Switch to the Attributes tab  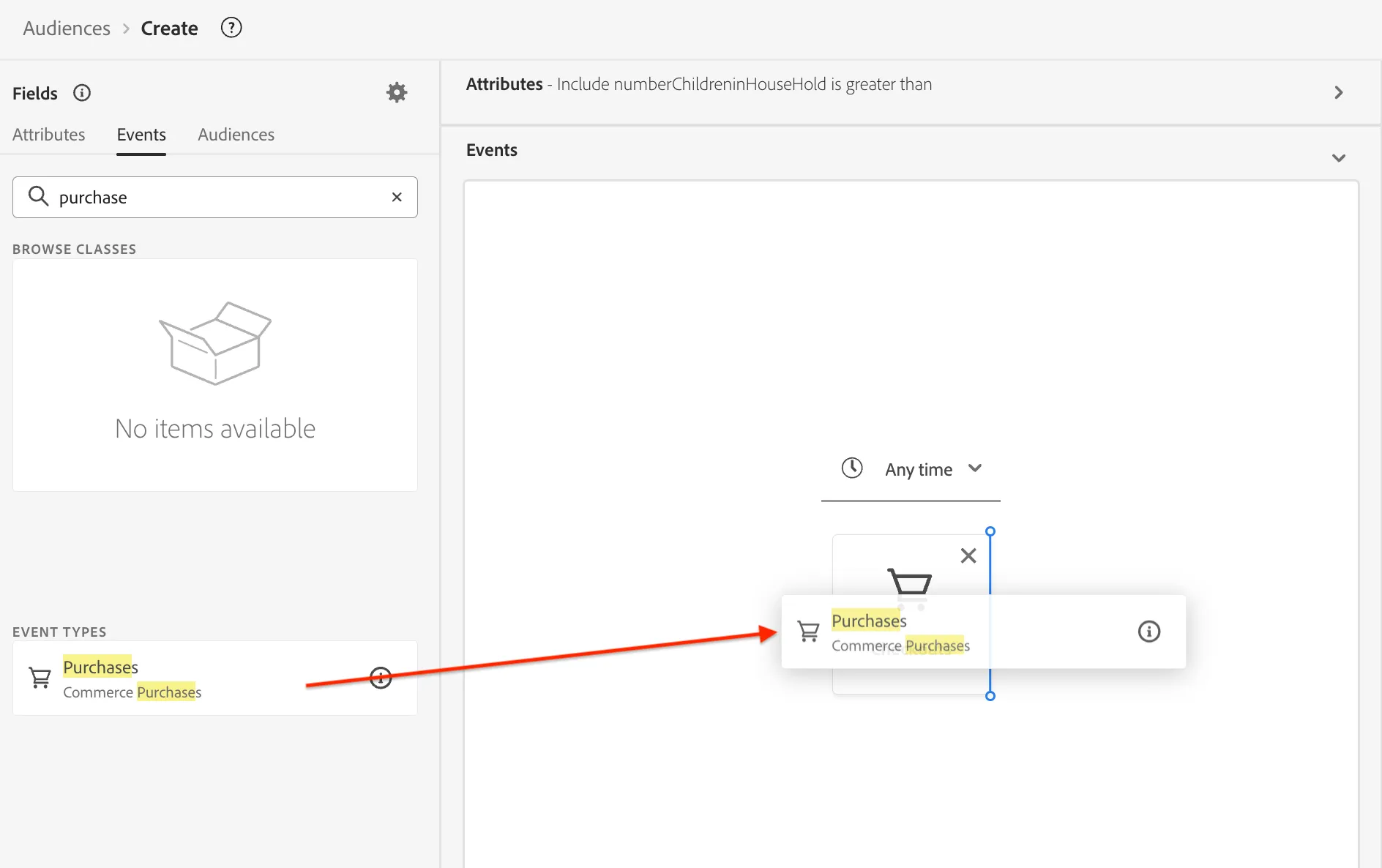[49, 135]
